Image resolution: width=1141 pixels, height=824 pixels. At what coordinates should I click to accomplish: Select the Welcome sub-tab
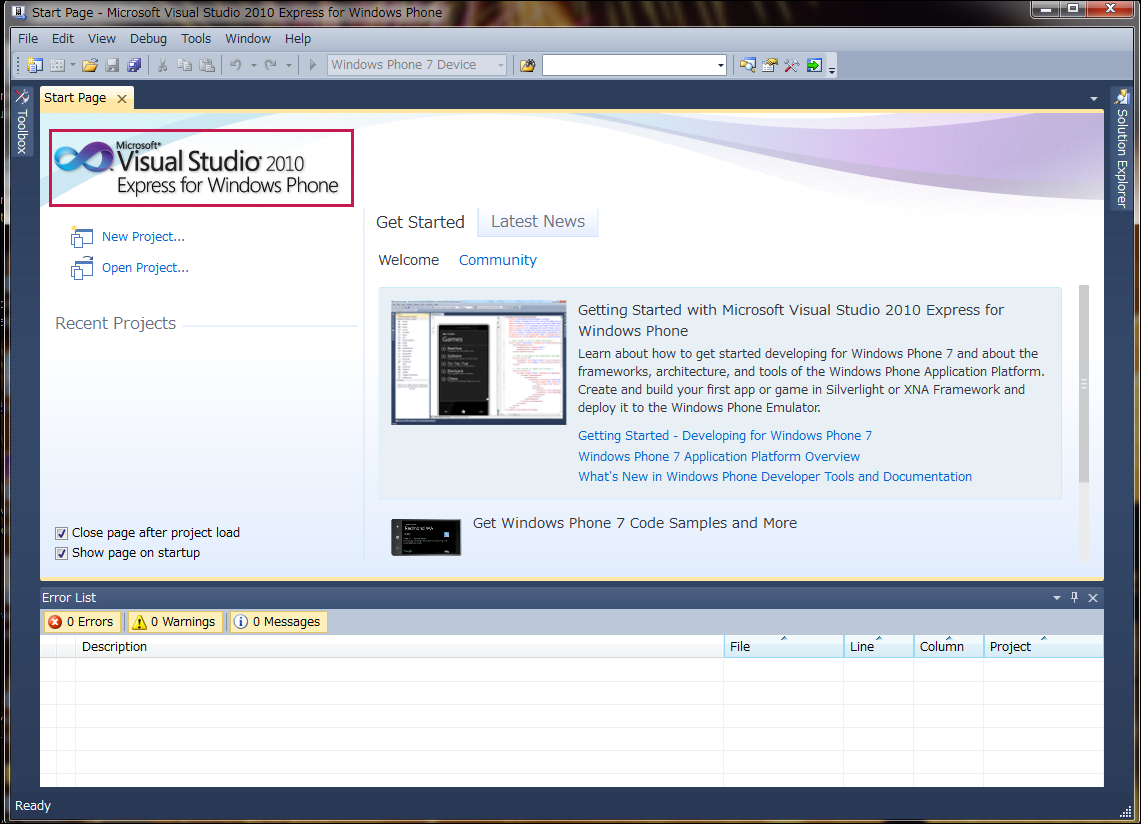(409, 260)
